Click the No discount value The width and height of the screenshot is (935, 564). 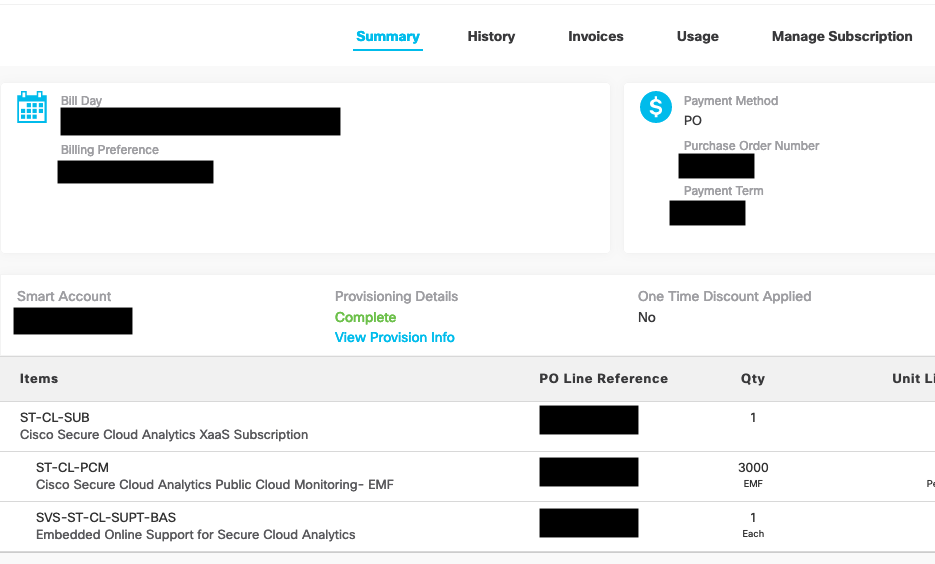(x=646, y=317)
